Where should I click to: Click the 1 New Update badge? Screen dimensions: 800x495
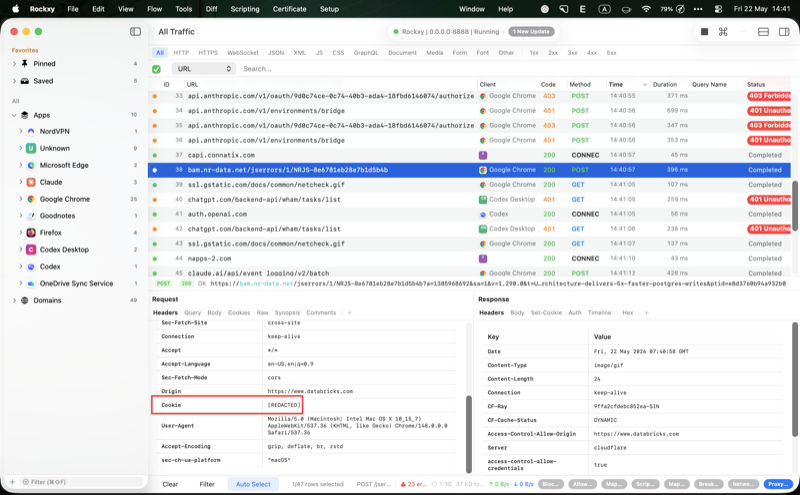531,32
